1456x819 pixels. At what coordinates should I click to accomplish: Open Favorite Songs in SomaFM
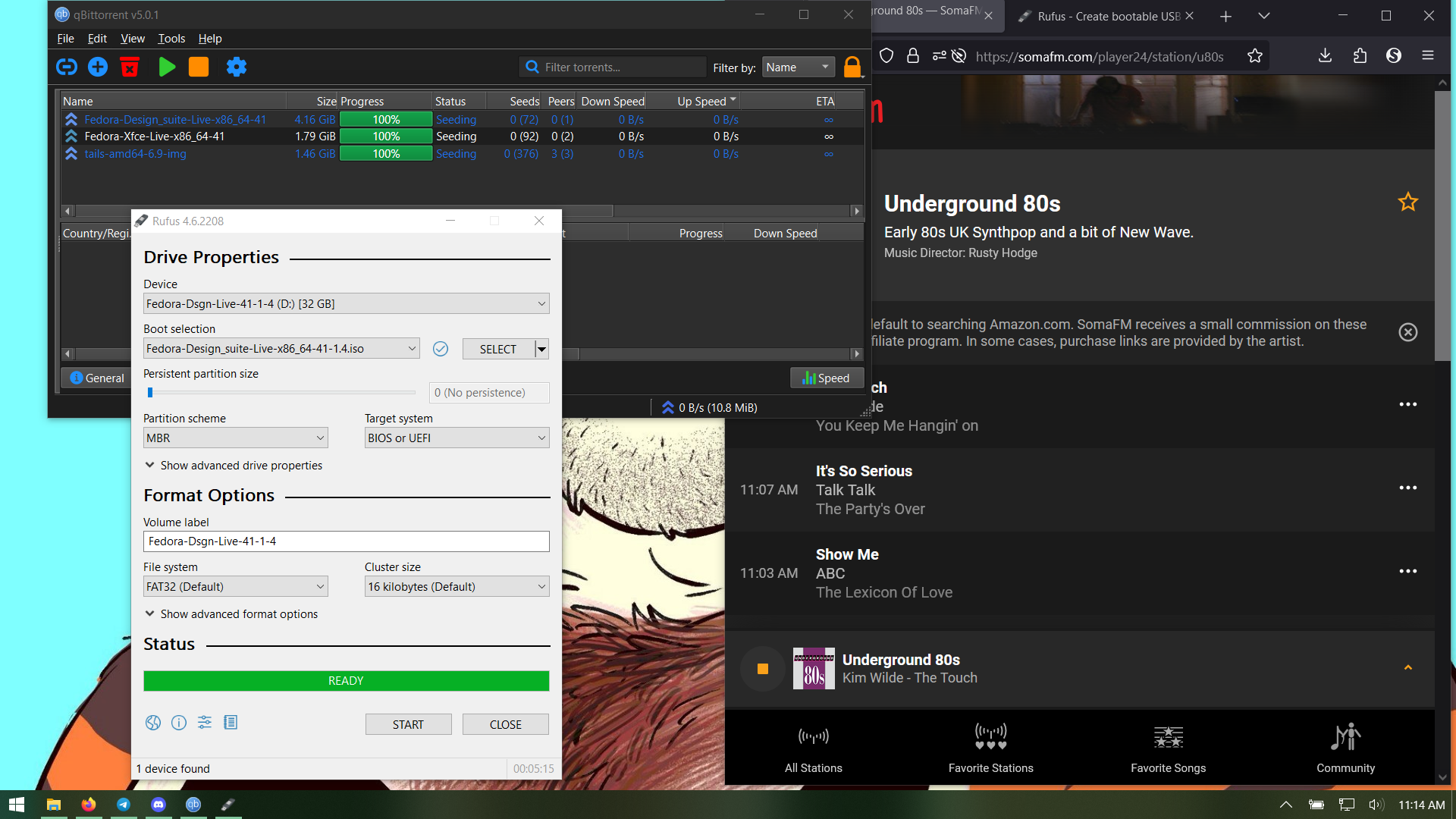pyautogui.click(x=1169, y=748)
